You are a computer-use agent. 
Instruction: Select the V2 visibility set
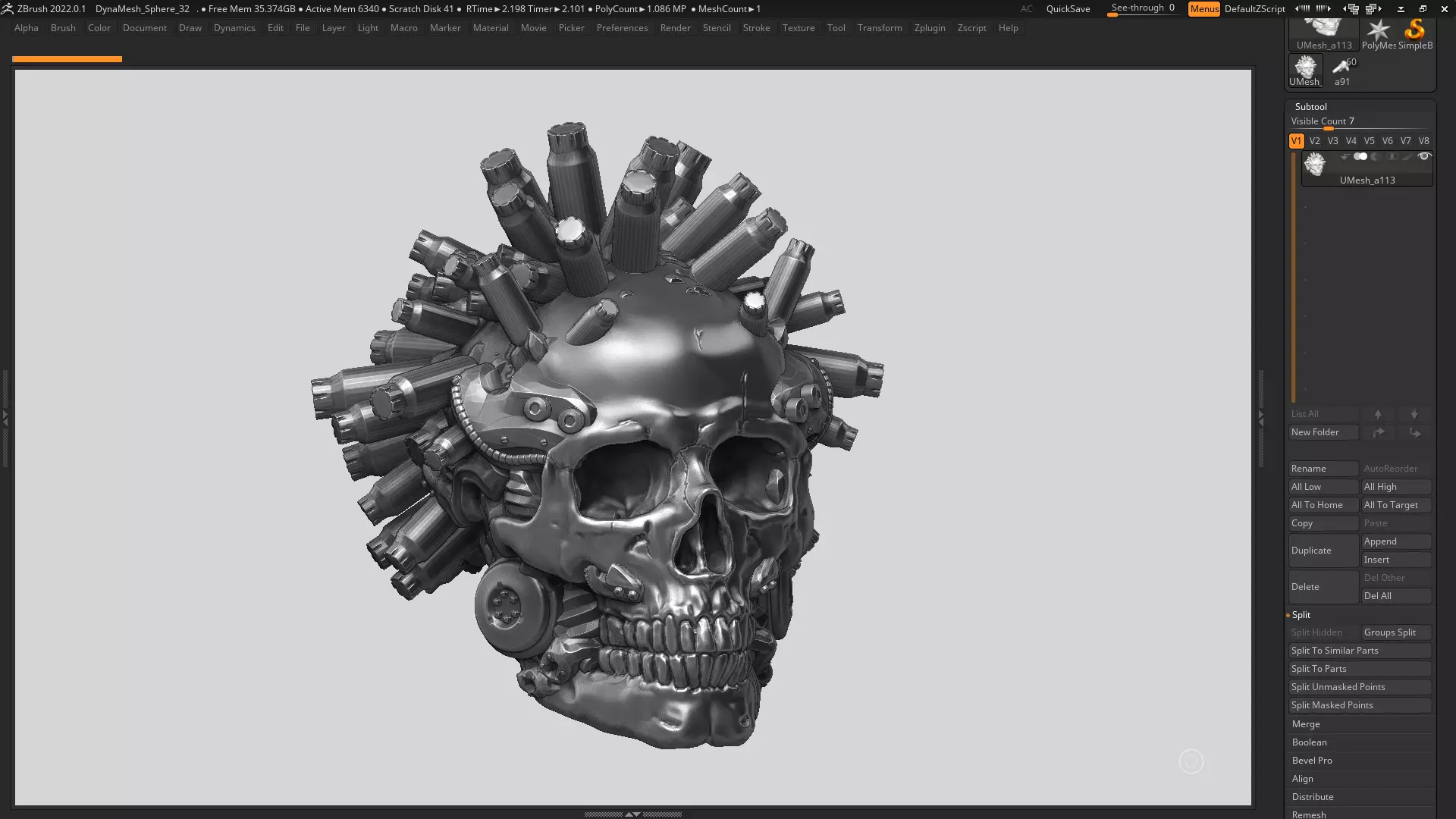point(1314,141)
